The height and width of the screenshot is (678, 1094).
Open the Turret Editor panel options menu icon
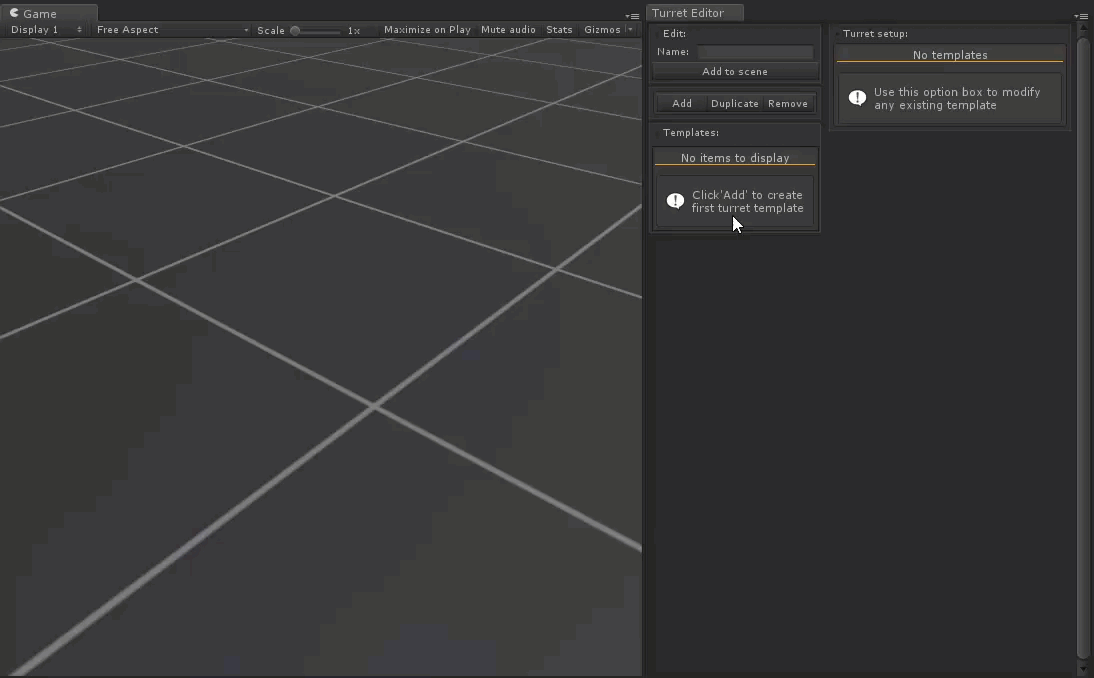click(x=1081, y=16)
